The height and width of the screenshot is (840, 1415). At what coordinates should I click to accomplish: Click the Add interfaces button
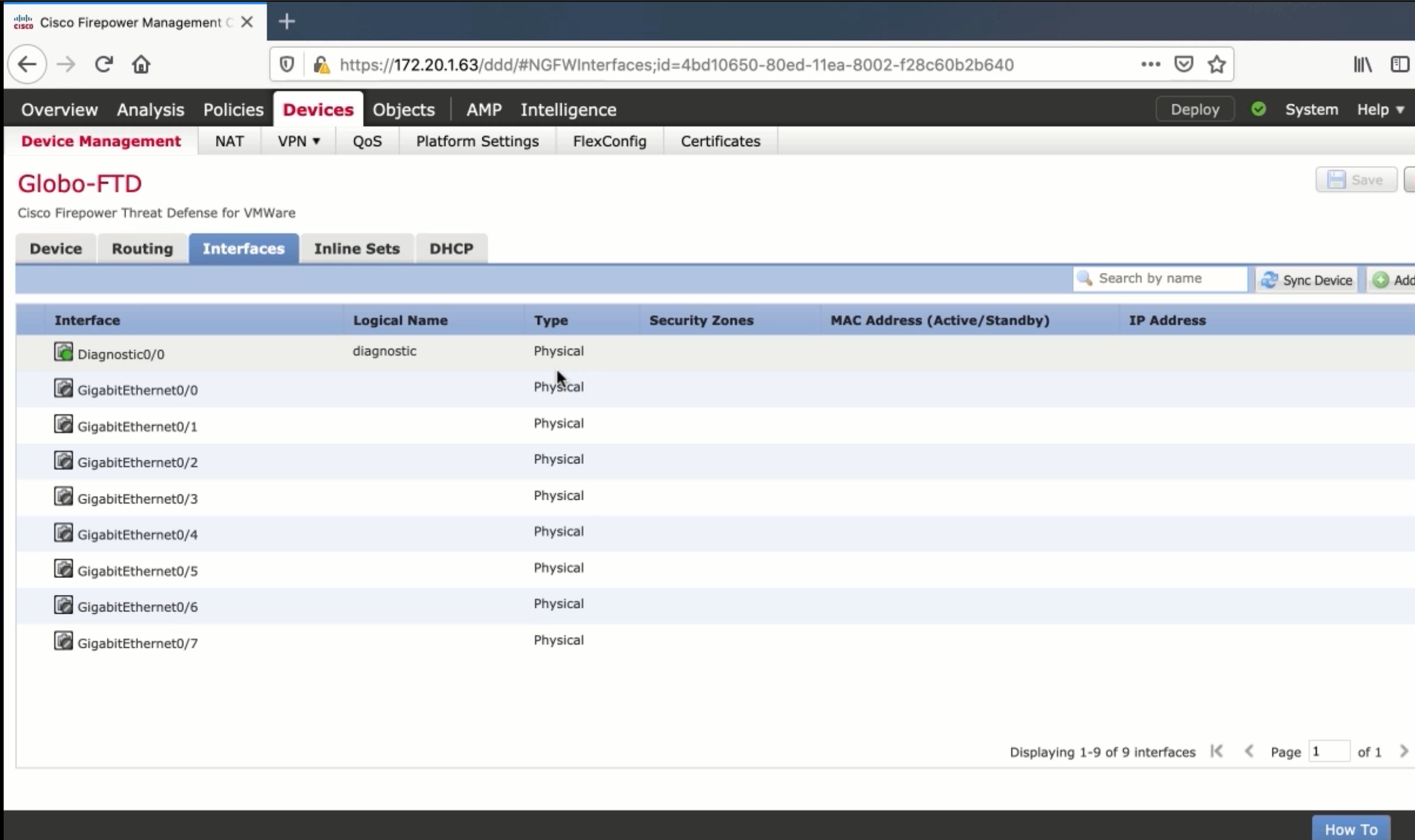(1391, 280)
